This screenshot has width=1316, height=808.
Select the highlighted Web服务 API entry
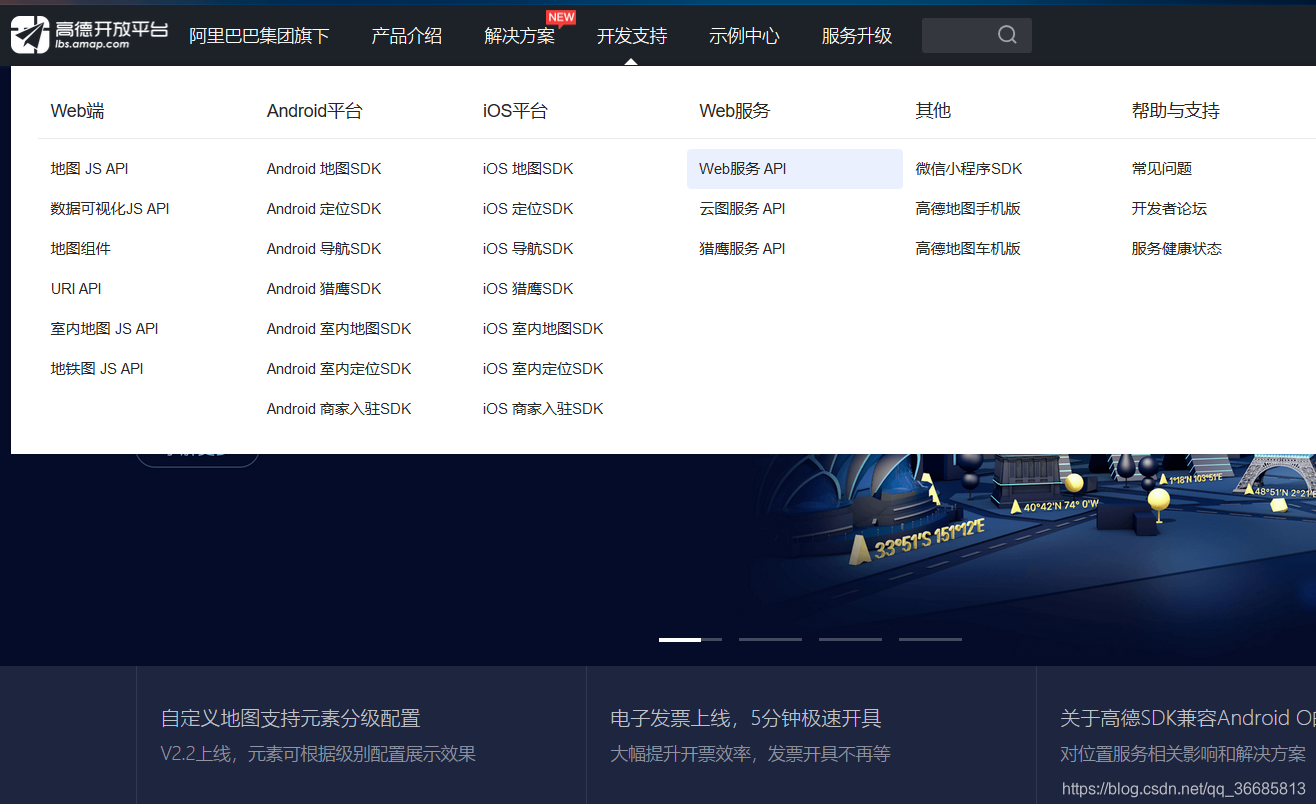(795, 169)
